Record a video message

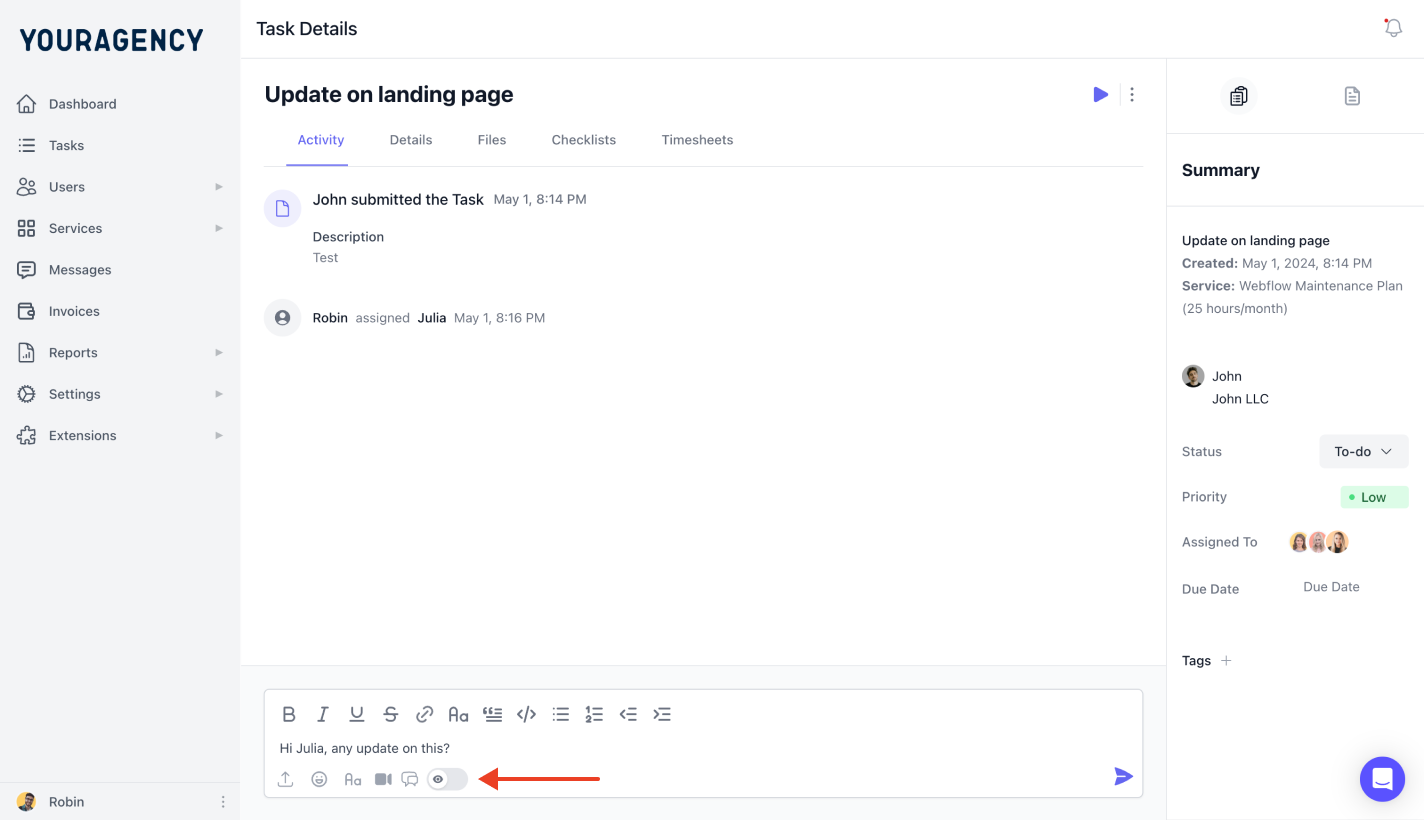pos(383,779)
